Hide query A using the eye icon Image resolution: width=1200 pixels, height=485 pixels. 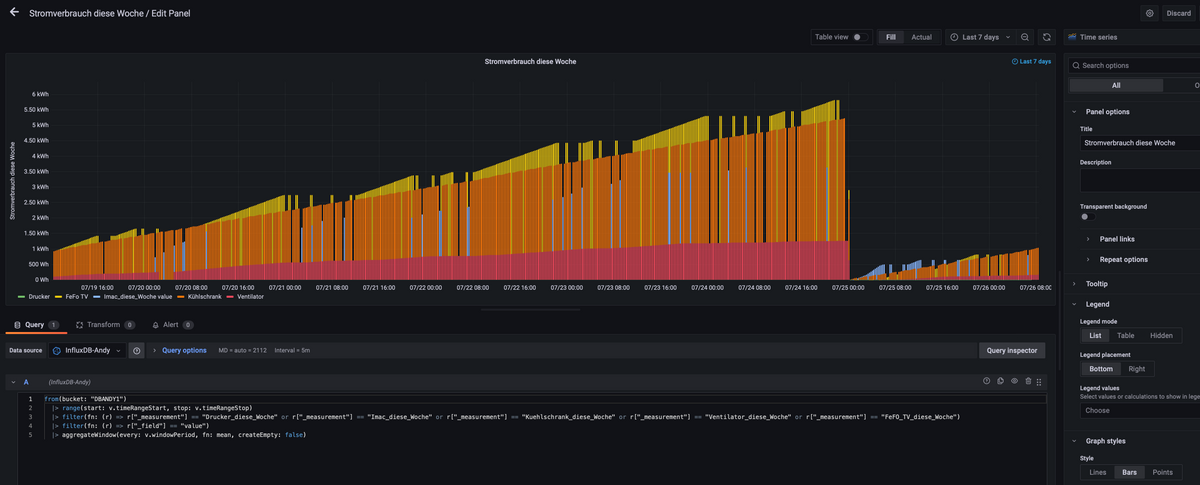1014,381
